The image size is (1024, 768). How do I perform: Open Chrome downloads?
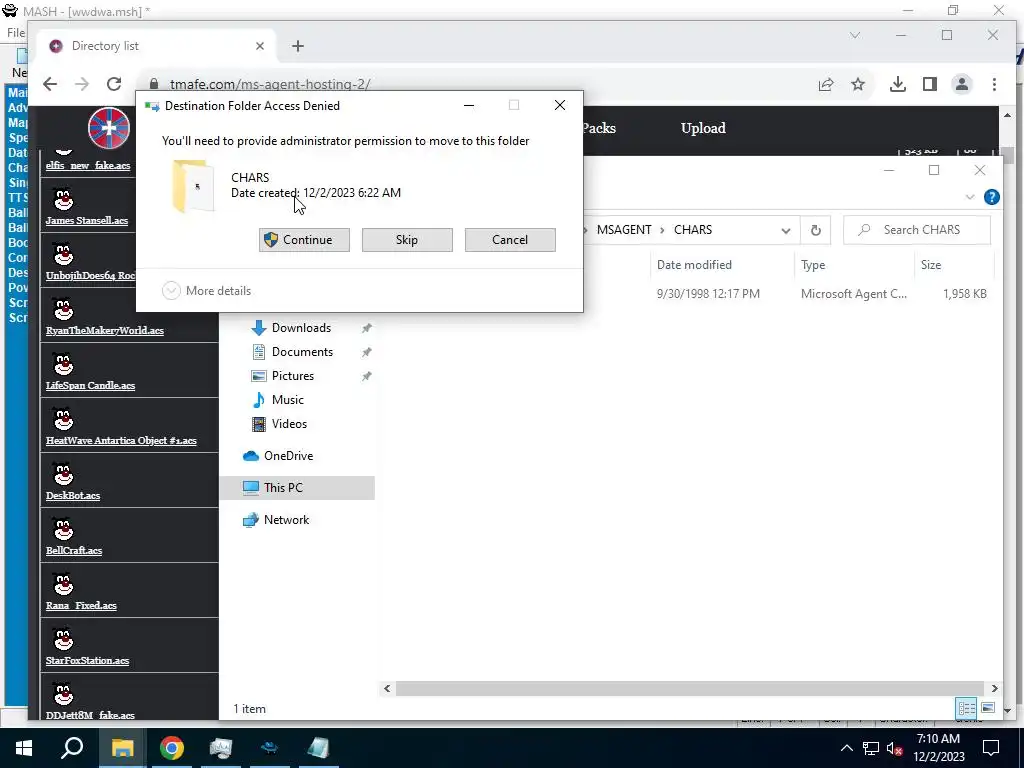click(898, 84)
